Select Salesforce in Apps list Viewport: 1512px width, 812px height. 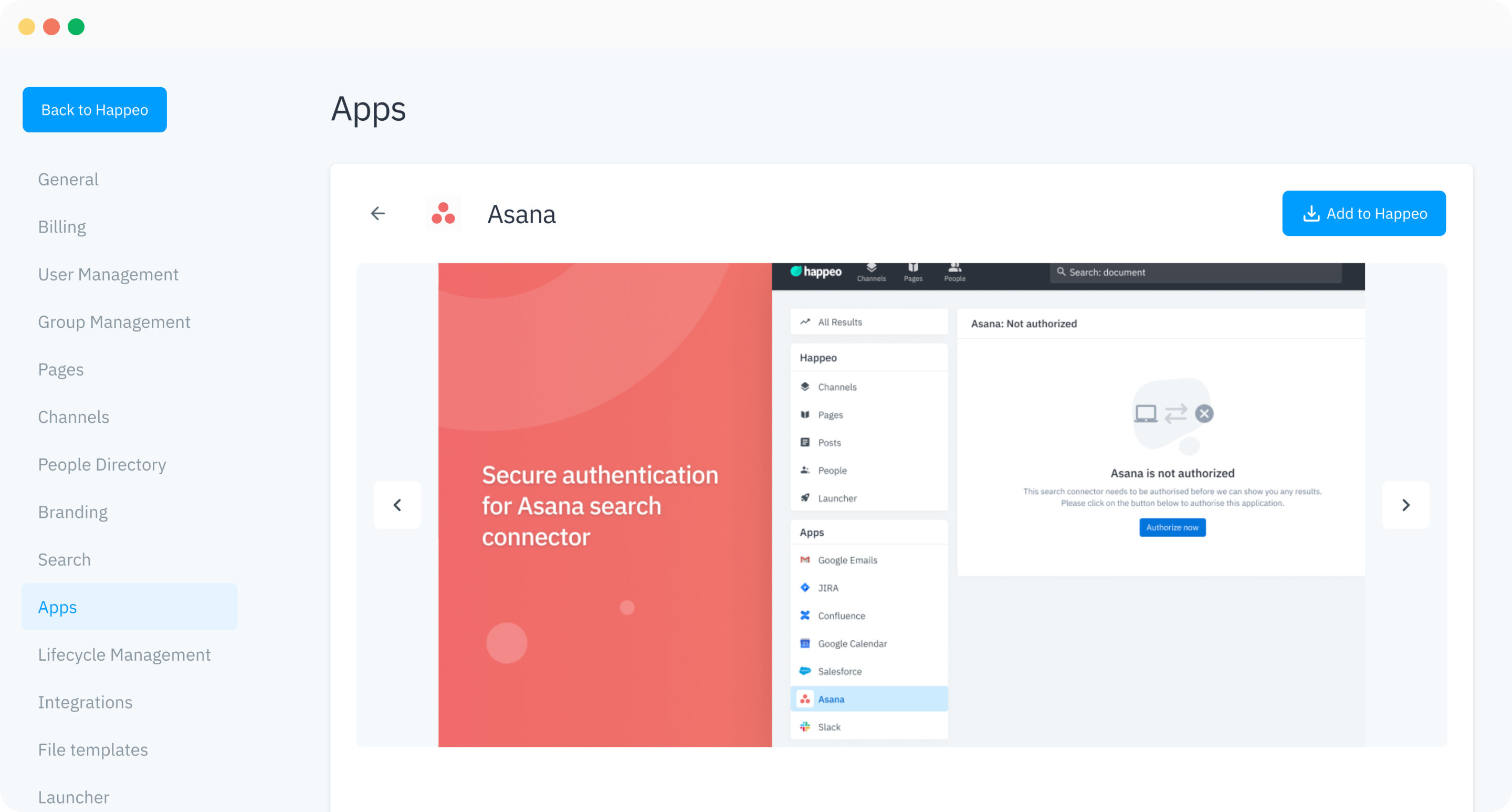(x=869, y=671)
